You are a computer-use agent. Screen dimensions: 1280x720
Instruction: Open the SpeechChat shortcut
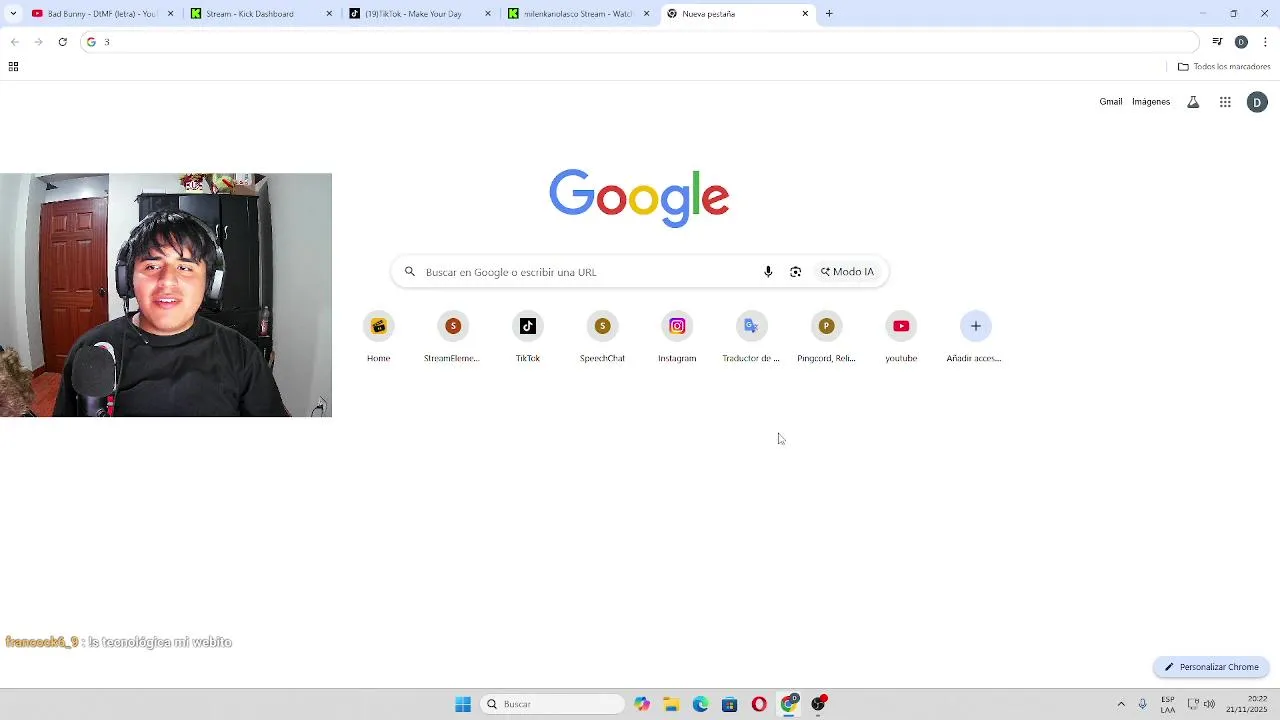[602, 338]
